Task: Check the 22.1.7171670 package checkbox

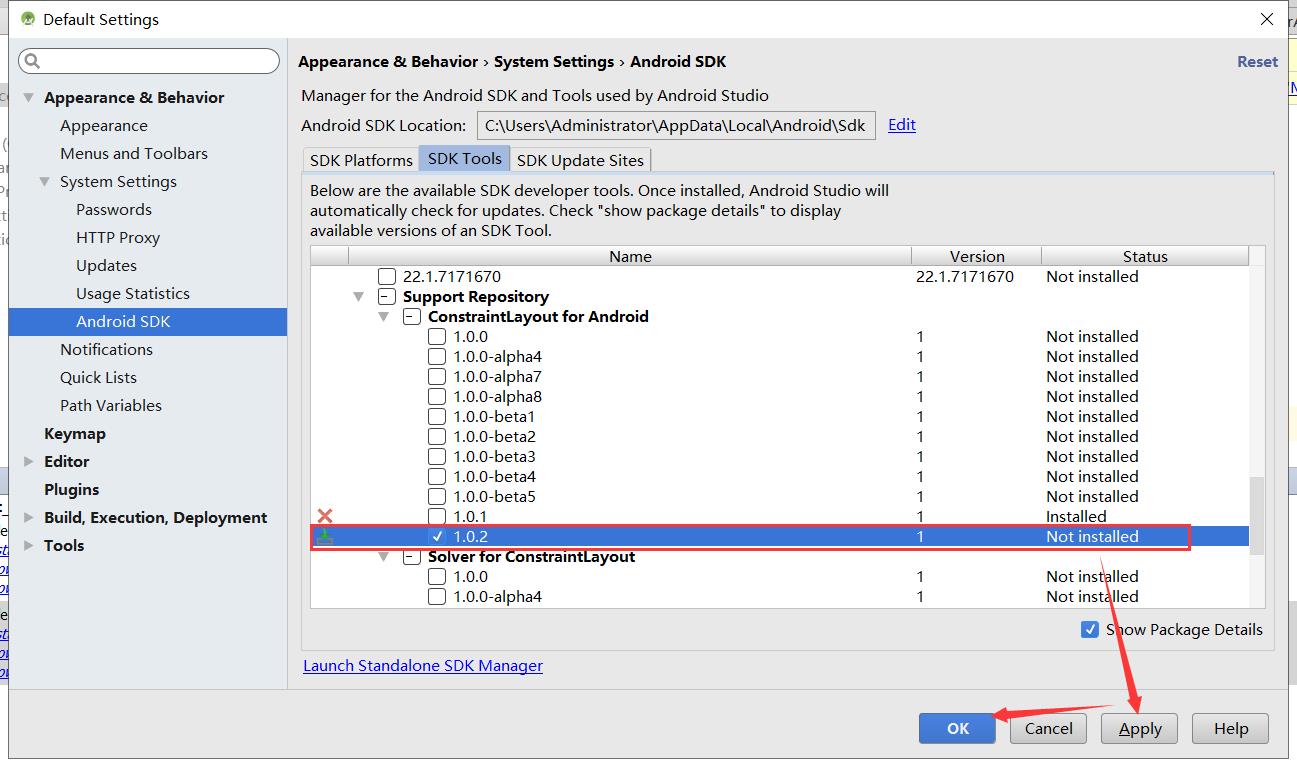Action: [x=387, y=276]
